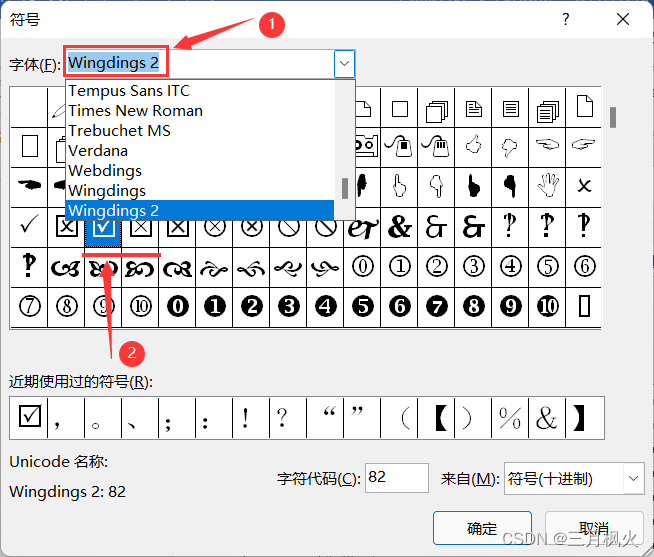Select circled number 8 outline symbol
This screenshot has width=654, height=557.
coord(66,307)
